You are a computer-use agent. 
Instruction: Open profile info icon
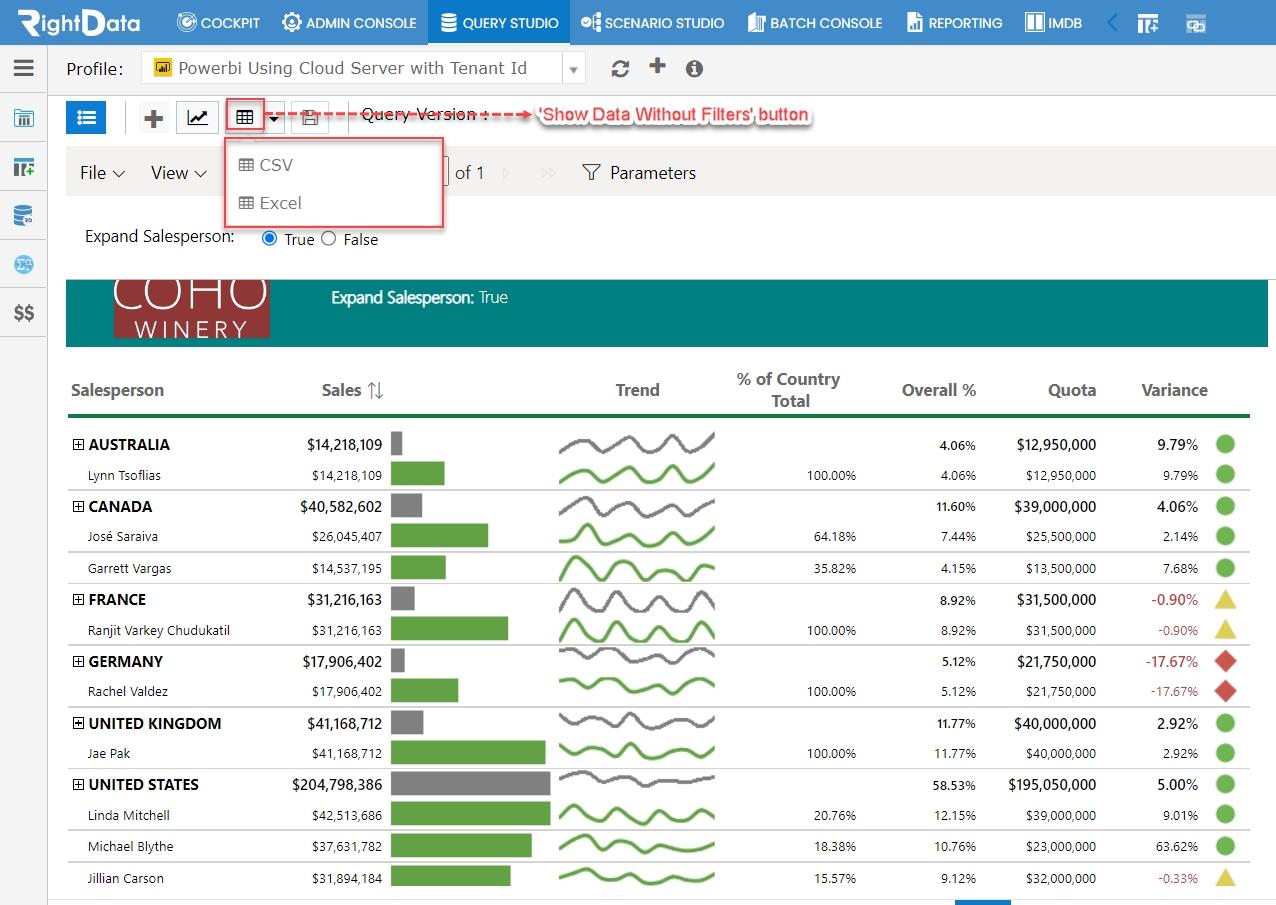coord(694,68)
